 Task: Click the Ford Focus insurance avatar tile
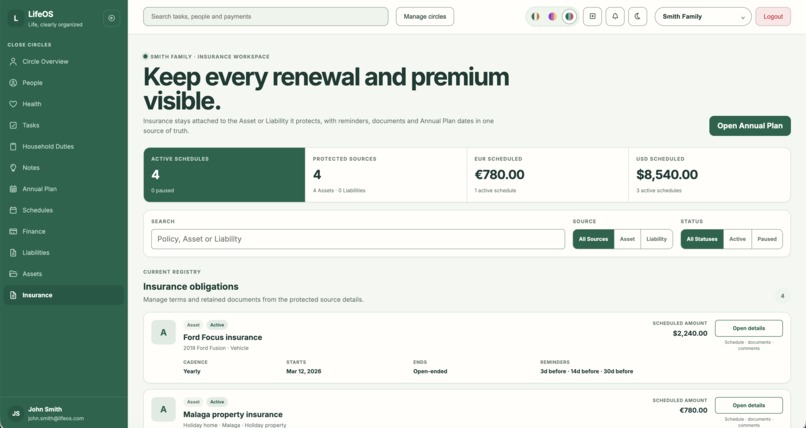[x=163, y=332]
